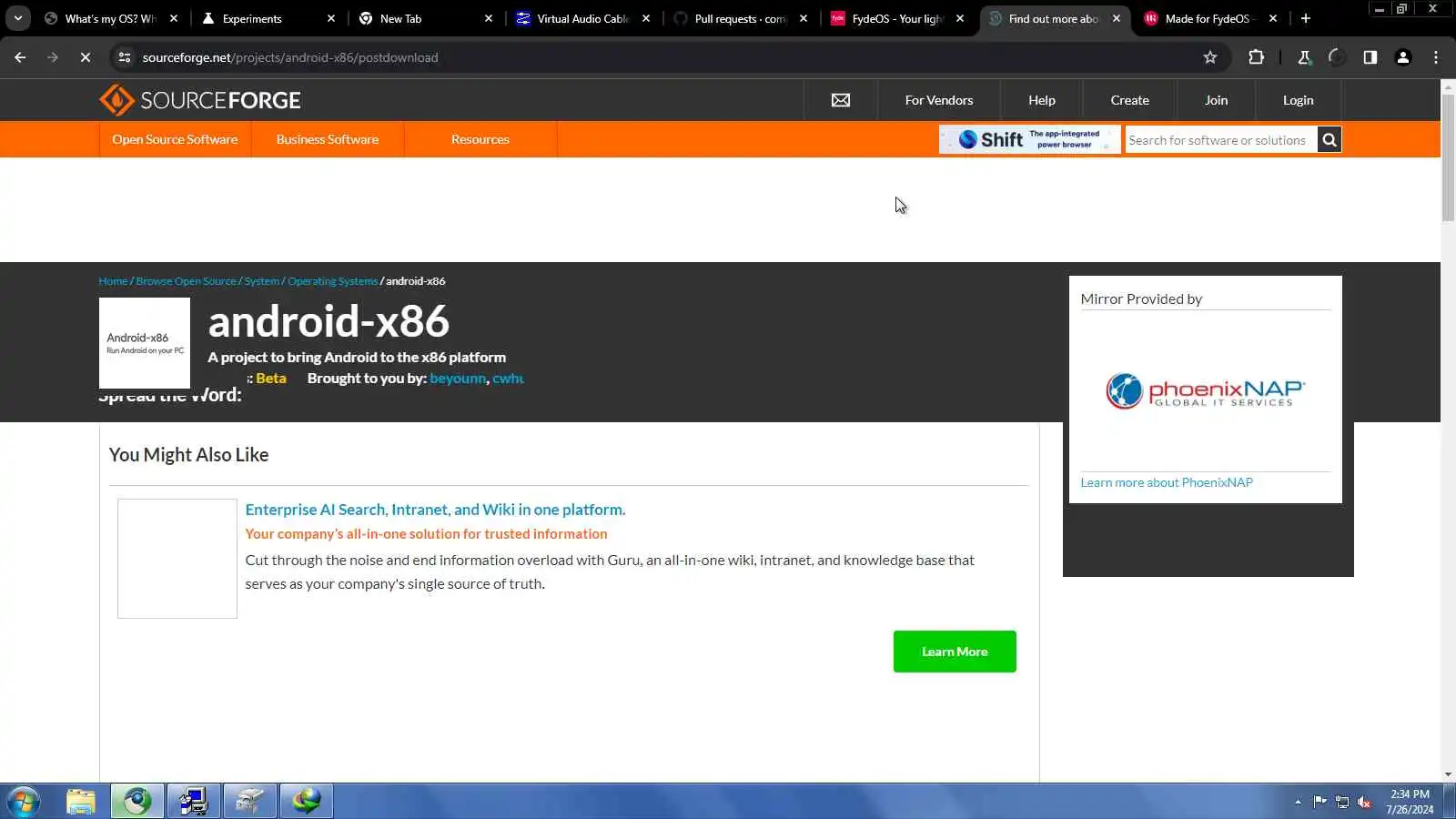This screenshot has width=1456, height=819.
Task: Open the mail envelope icon
Action: 841,100
